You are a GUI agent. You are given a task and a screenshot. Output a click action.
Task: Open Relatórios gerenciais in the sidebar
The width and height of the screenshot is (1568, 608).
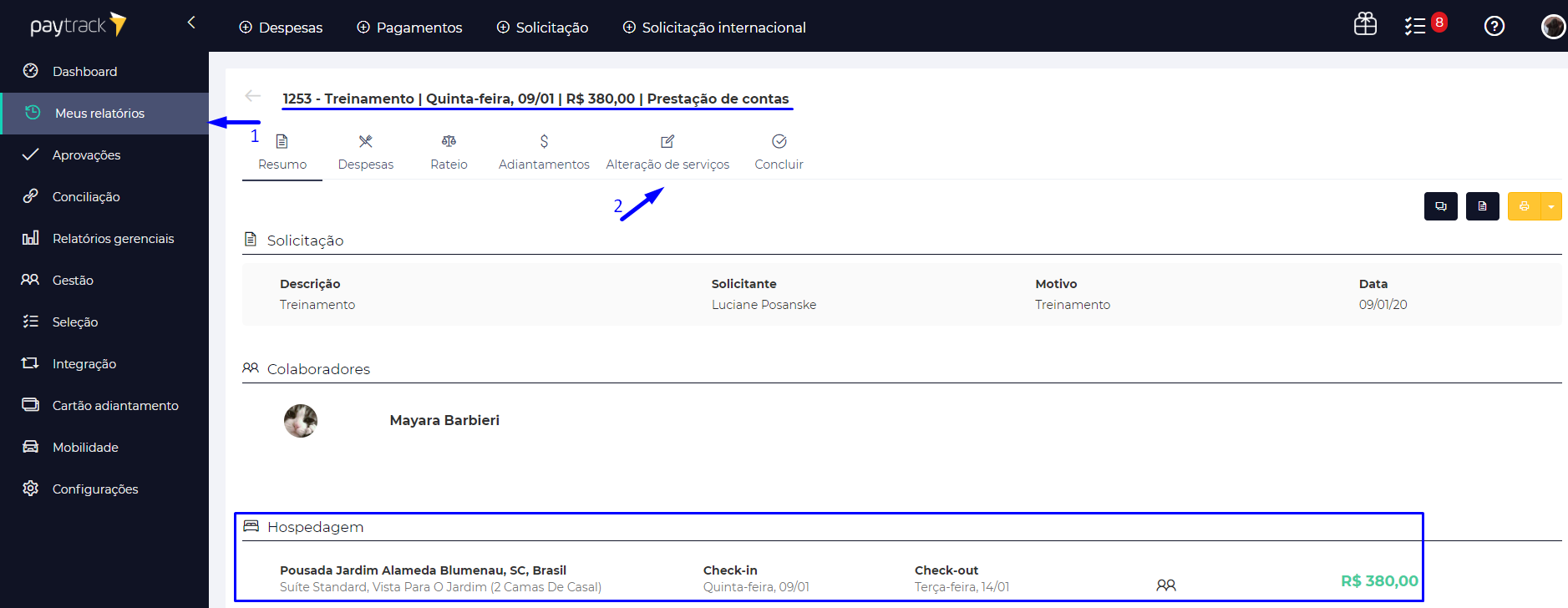[x=104, y=239]
